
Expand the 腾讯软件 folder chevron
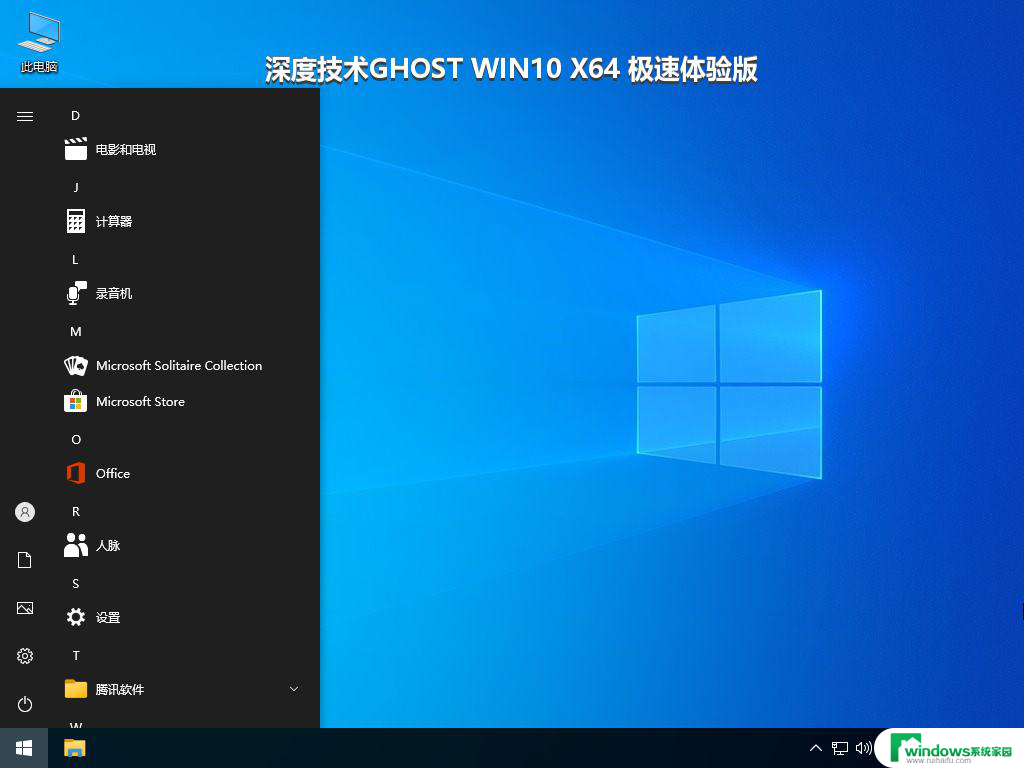(x=294, y=689)
